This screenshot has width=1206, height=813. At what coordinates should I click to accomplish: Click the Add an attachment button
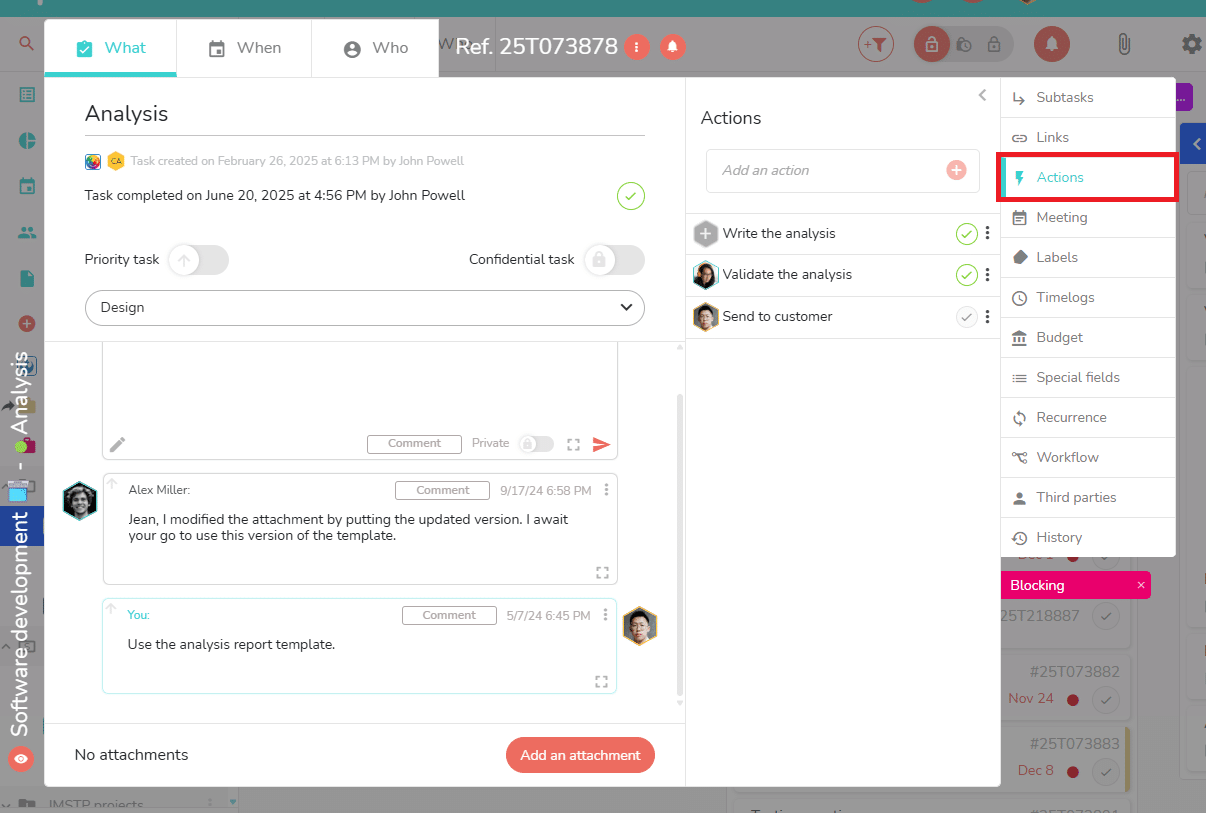click(x=580, y=755)
